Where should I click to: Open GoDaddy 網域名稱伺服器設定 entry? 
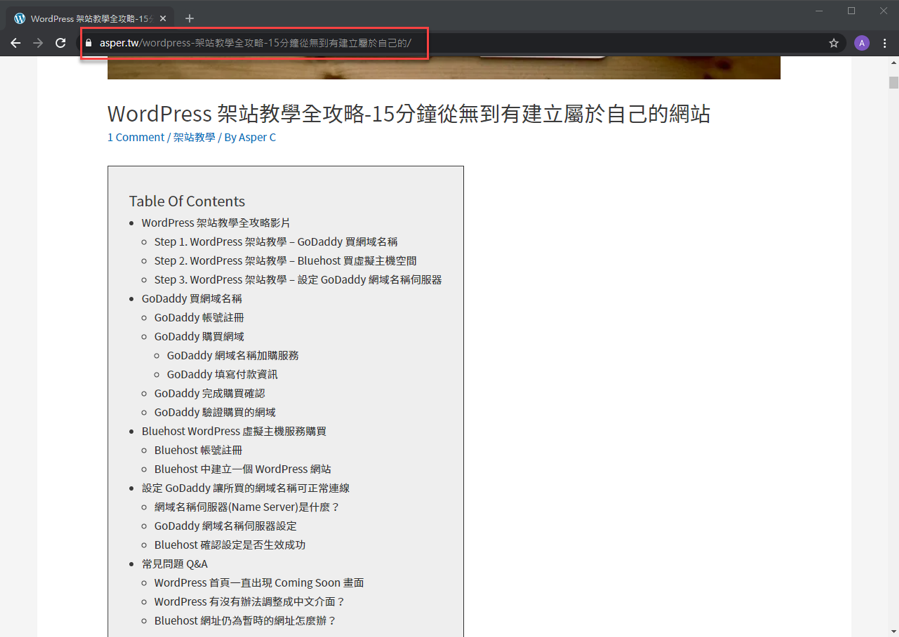pos(225,526)
